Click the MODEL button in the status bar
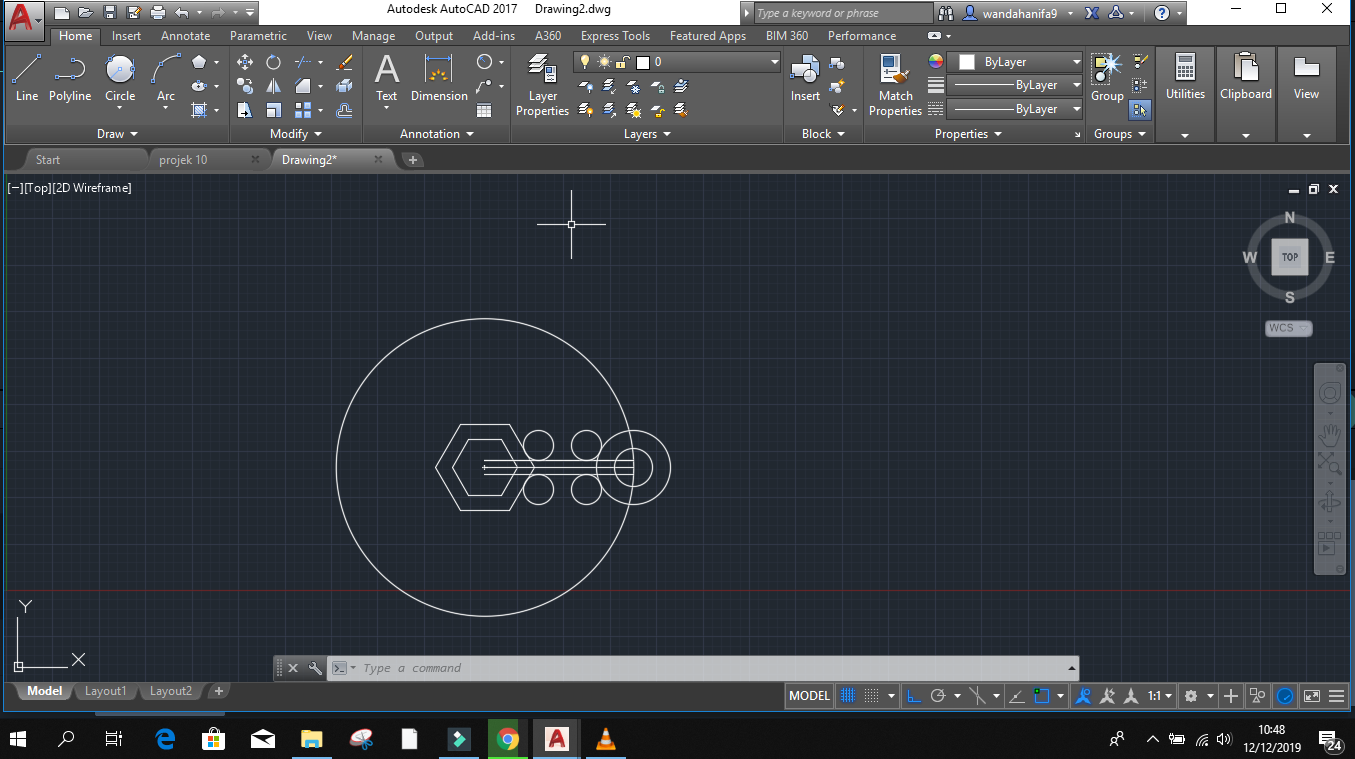The width and height of the screenshot is (1355, 759). click(x=808, y=695)
